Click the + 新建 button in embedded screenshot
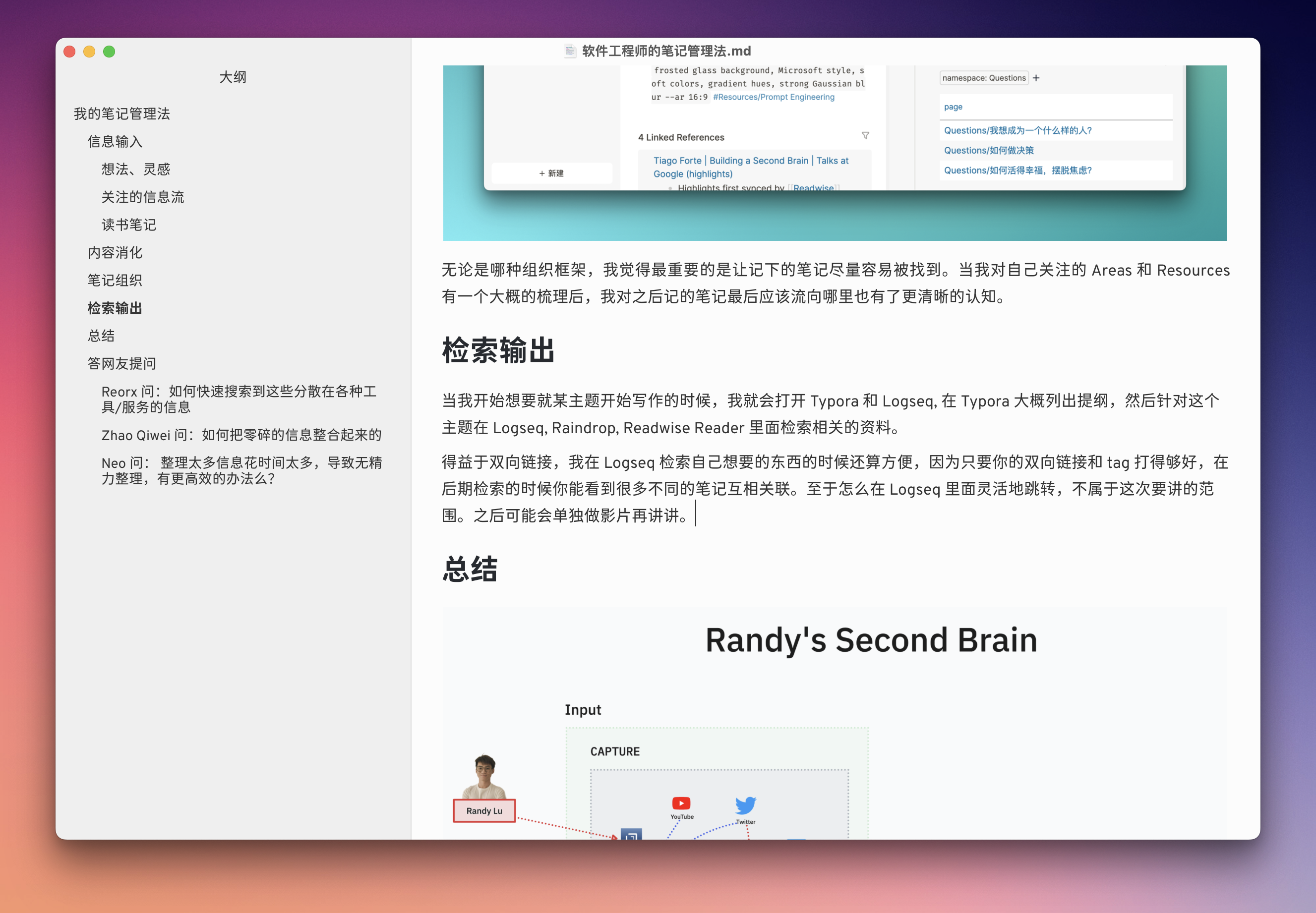Image resolution: width=1316 pixels, height=913 pixels. 551,173
